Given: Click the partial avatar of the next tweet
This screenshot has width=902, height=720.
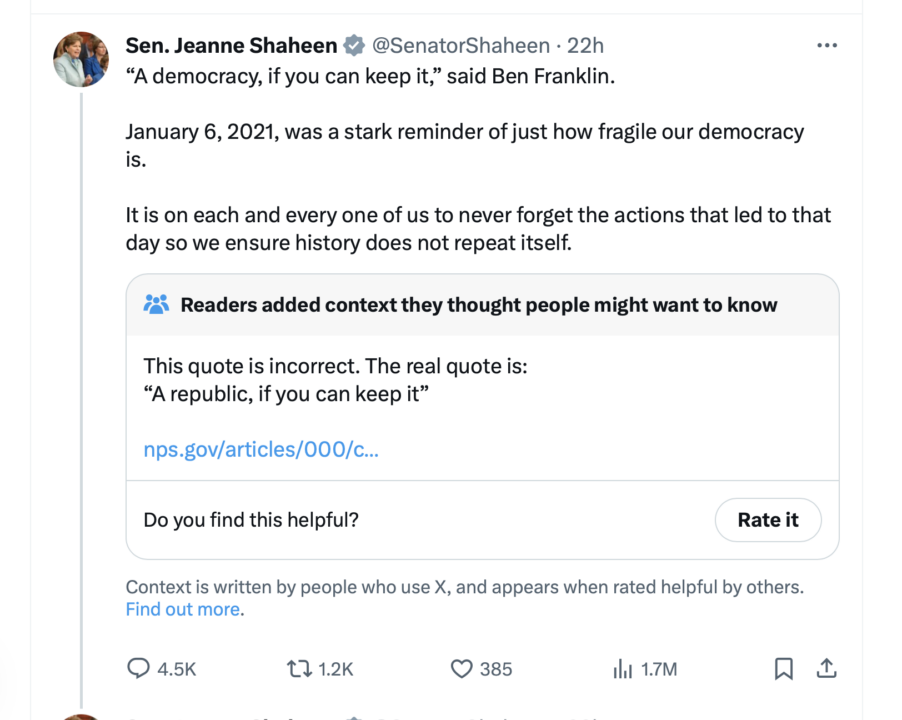Looking at the screenshot, I should pyautogui.click(x=81, y=714).
